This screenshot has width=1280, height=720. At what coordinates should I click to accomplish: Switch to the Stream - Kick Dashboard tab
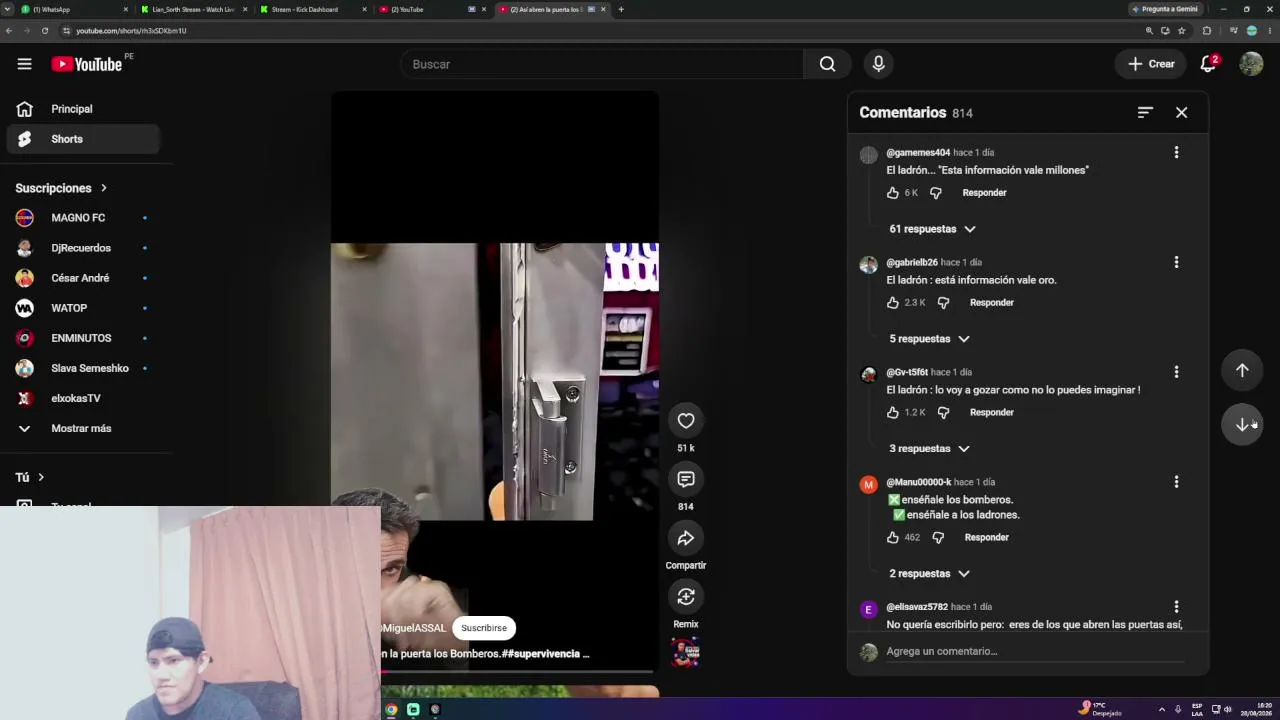click(x=312, y=9)
